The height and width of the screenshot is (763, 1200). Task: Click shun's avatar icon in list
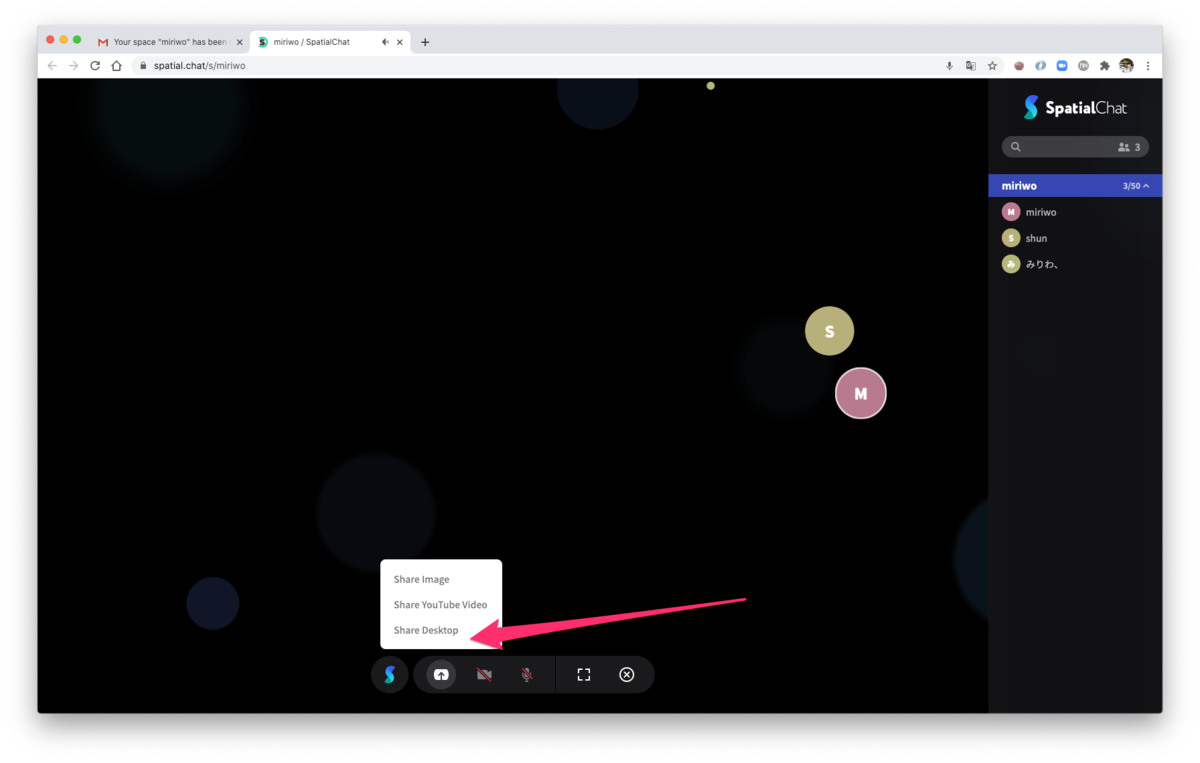(x=1011, y=238)
